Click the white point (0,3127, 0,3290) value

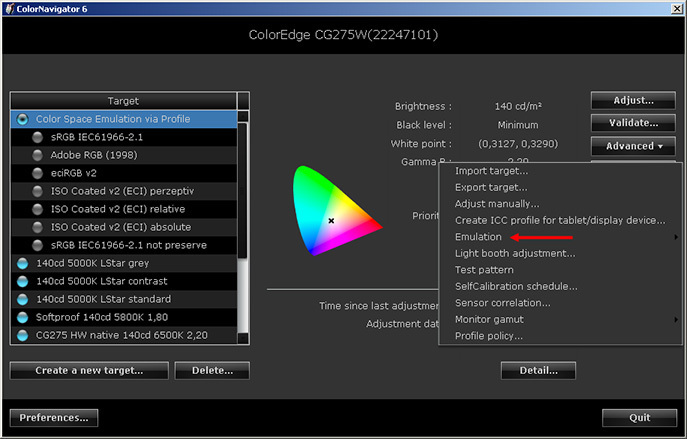518,144
